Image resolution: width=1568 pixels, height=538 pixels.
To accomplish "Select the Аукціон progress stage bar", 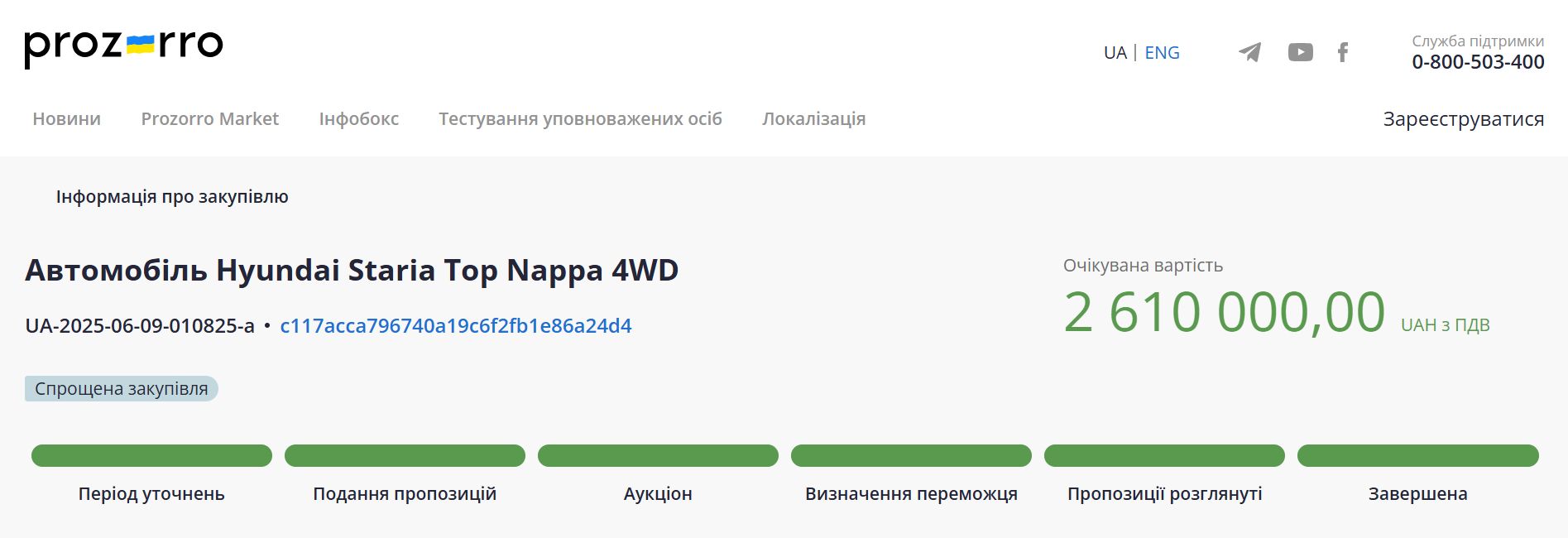I will tap(658, 456).
